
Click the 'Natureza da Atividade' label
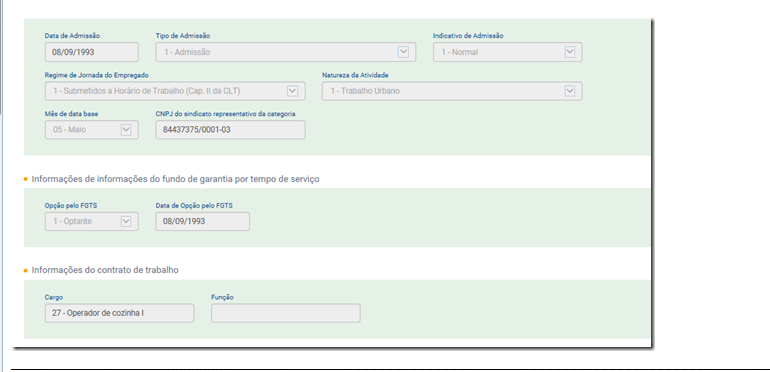click(355, 75)
